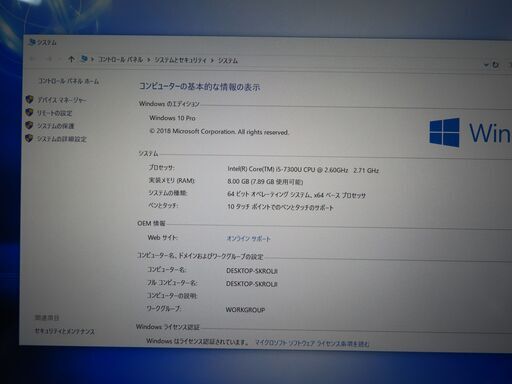Click the shield icon beside デバイス マネージャー
This screenshot has width=512, height=384.
pyautogui.click(x=29, y=99)
